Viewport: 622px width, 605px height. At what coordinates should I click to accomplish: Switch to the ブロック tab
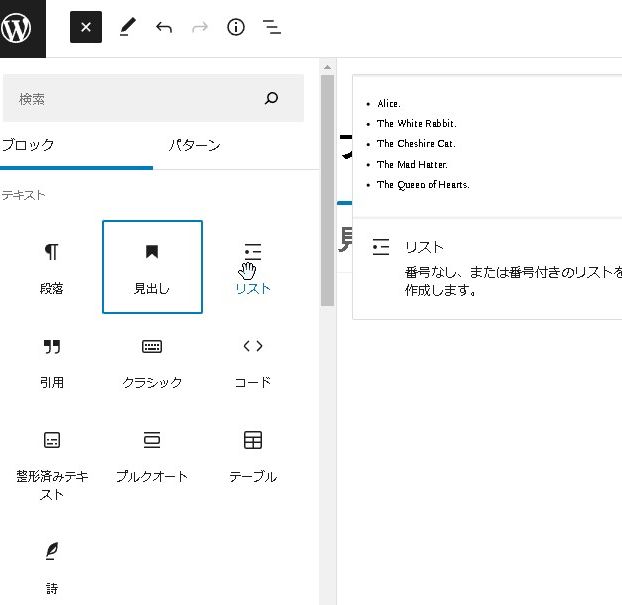[28, 145]
